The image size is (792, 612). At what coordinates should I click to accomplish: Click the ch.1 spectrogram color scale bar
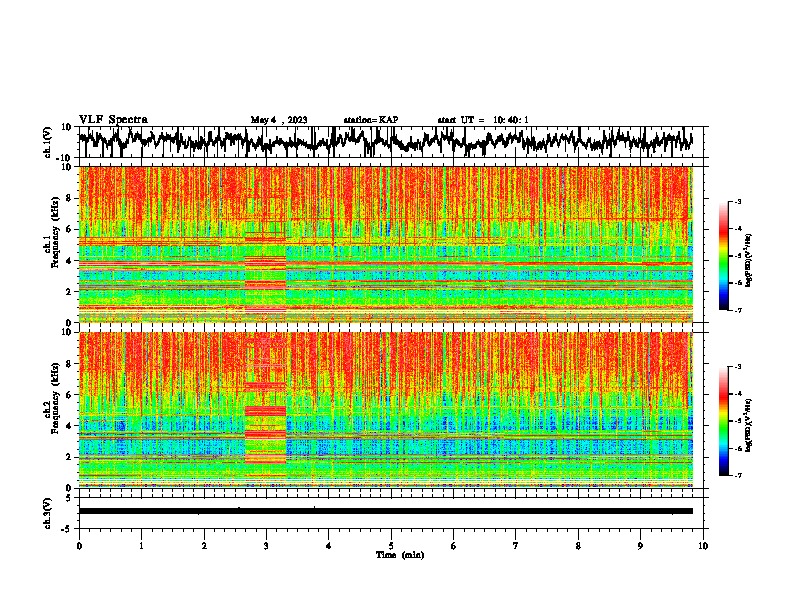[x=723, y=256]
